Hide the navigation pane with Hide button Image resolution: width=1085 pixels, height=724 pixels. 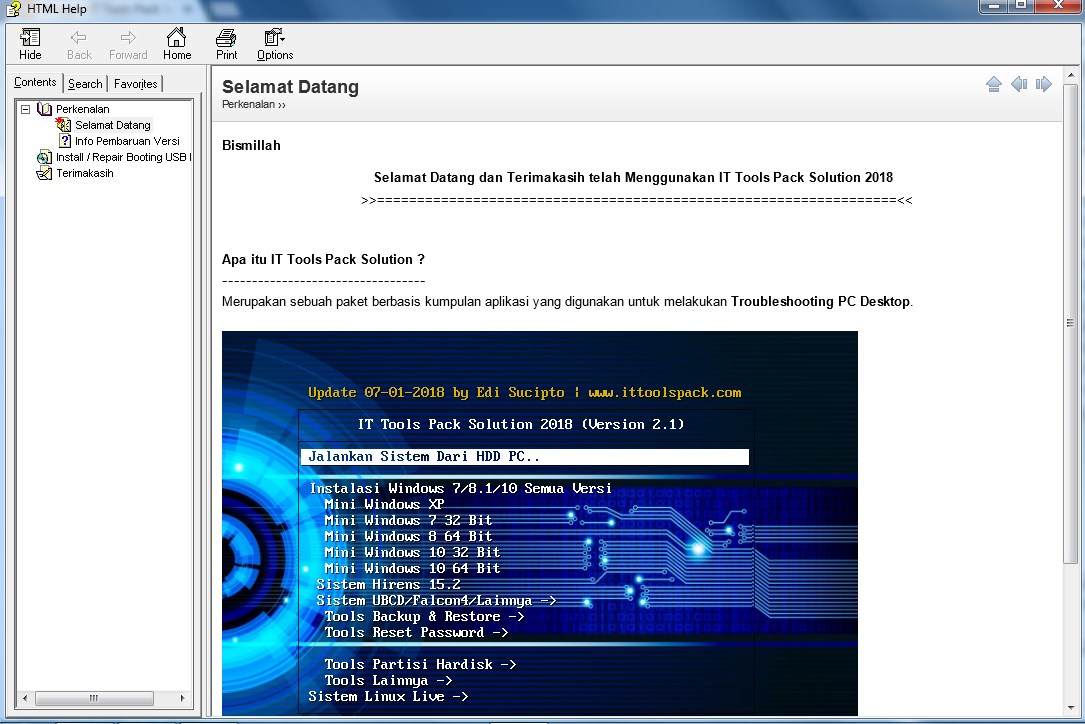pyautogui.click(x=30, y=44)
